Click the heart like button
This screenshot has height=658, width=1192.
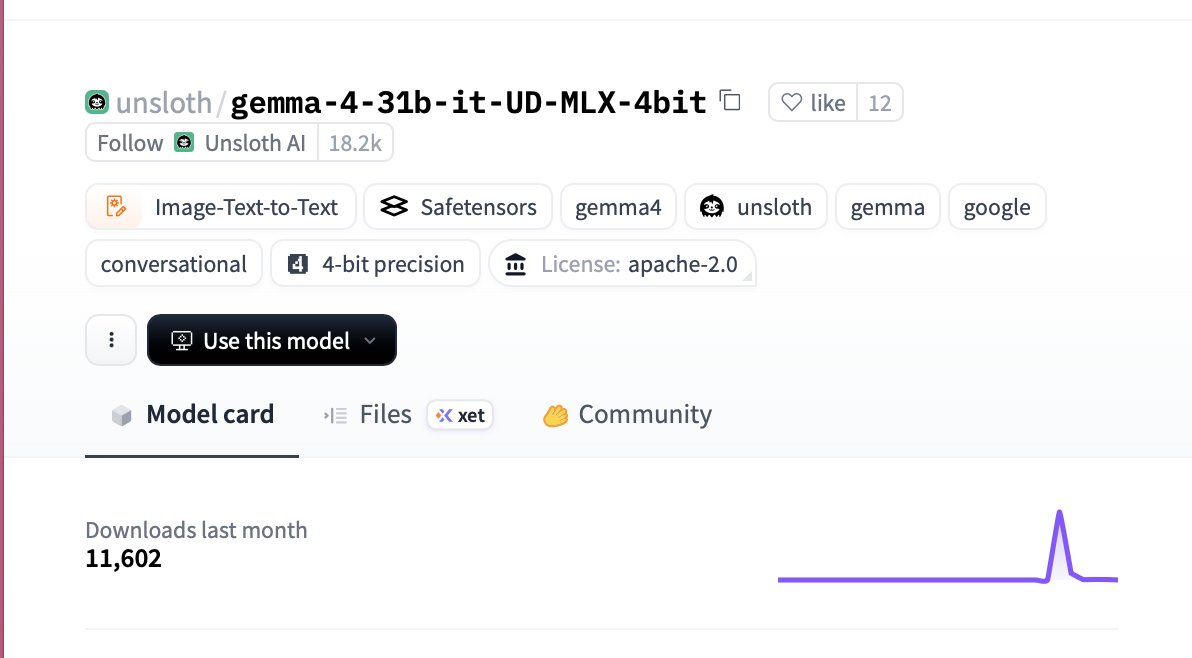point(812,103)
